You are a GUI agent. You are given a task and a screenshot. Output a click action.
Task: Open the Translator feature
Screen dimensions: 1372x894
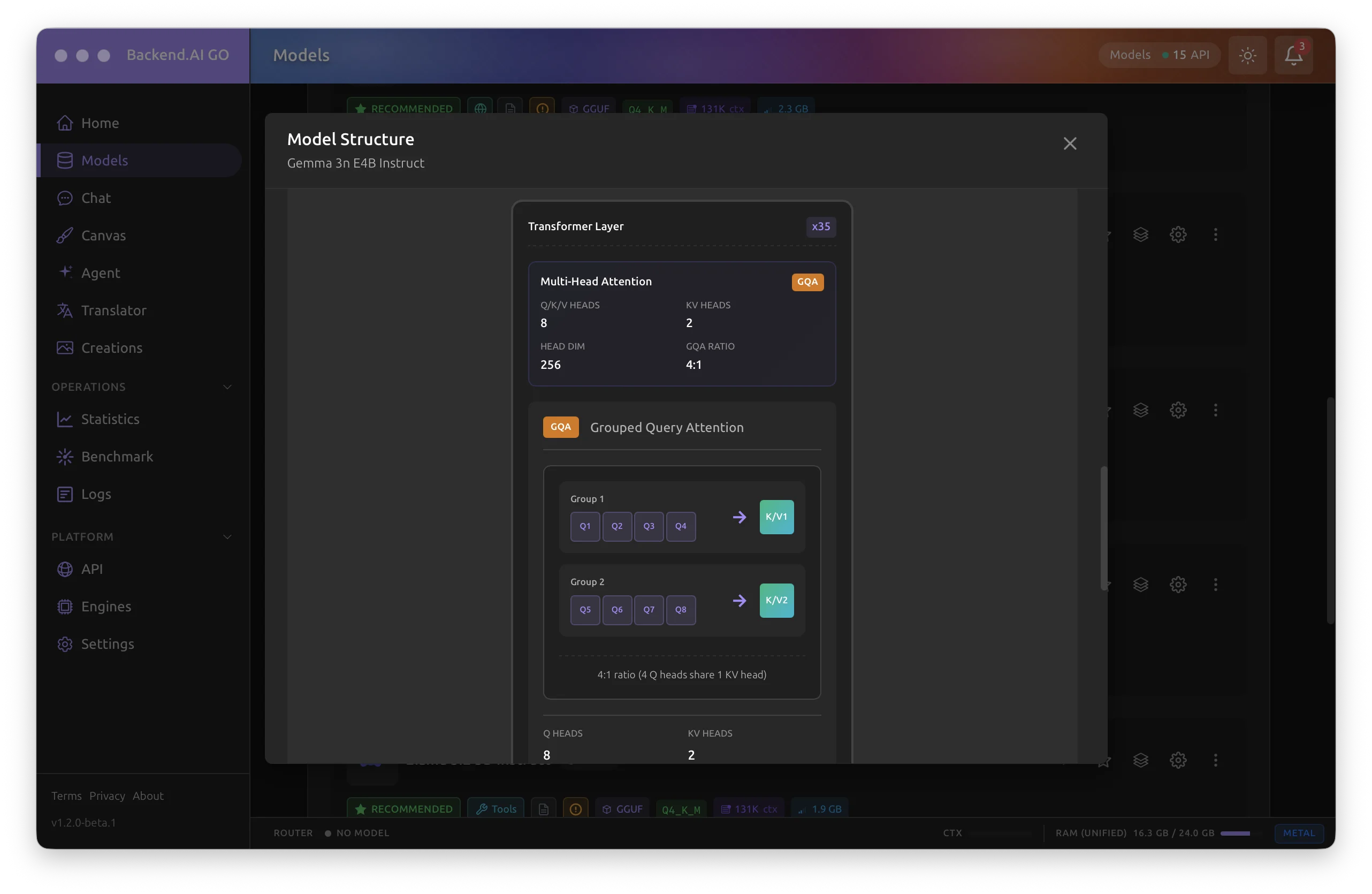point(113,310)
